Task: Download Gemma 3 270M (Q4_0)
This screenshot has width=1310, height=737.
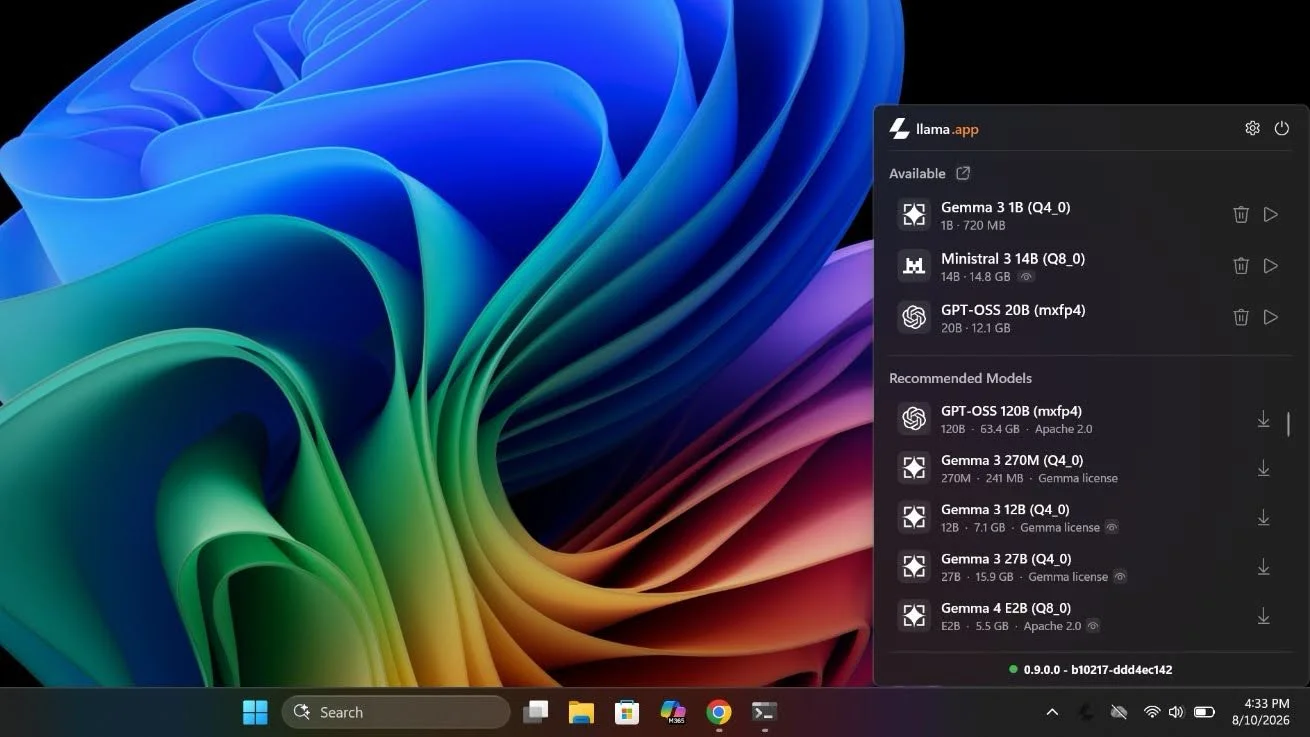Action: click(x=1263, y=468)
